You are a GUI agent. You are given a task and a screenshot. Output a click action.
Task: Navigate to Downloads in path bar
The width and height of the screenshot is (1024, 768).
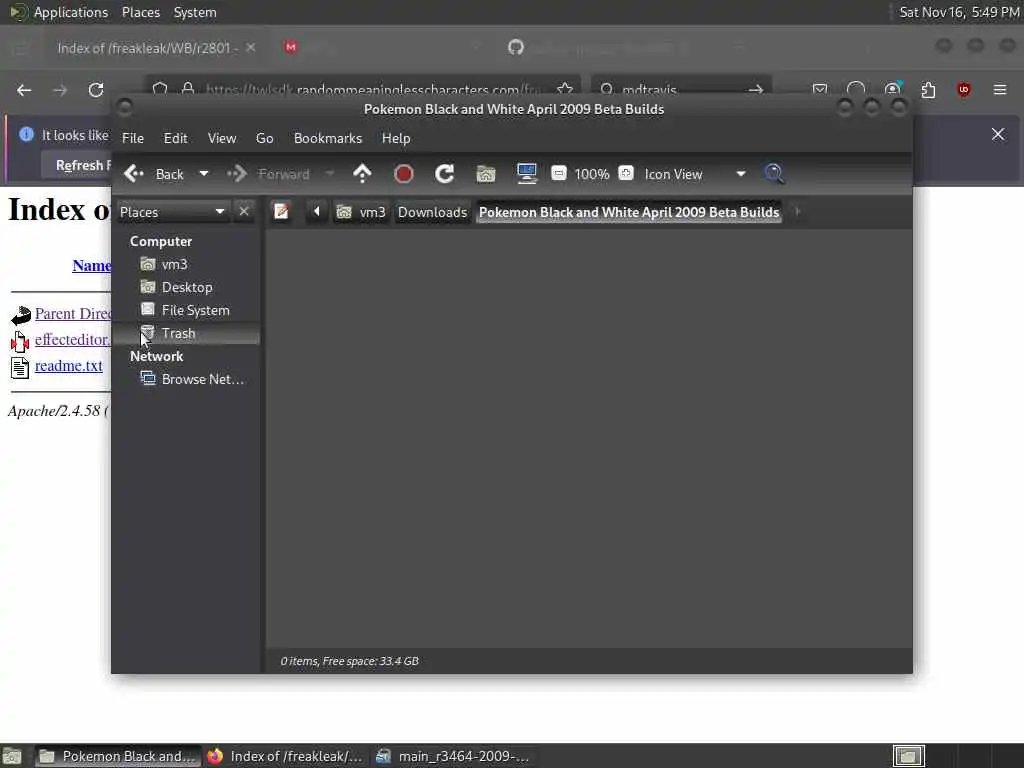[432, 212]
